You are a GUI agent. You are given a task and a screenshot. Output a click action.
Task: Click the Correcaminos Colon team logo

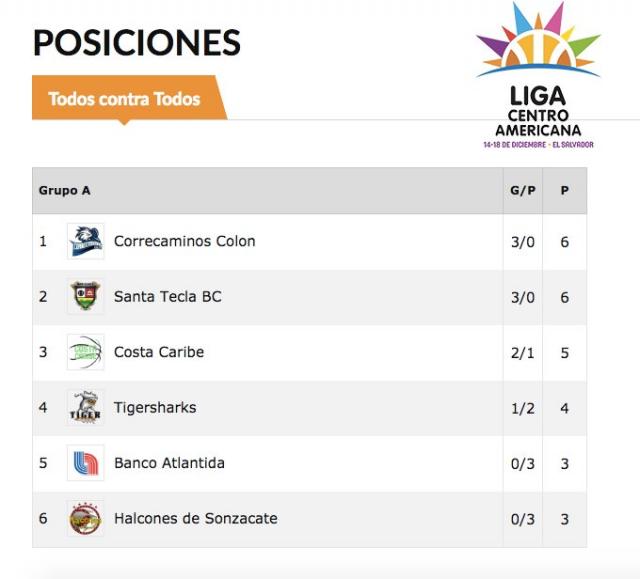click(x=85, y=242)
